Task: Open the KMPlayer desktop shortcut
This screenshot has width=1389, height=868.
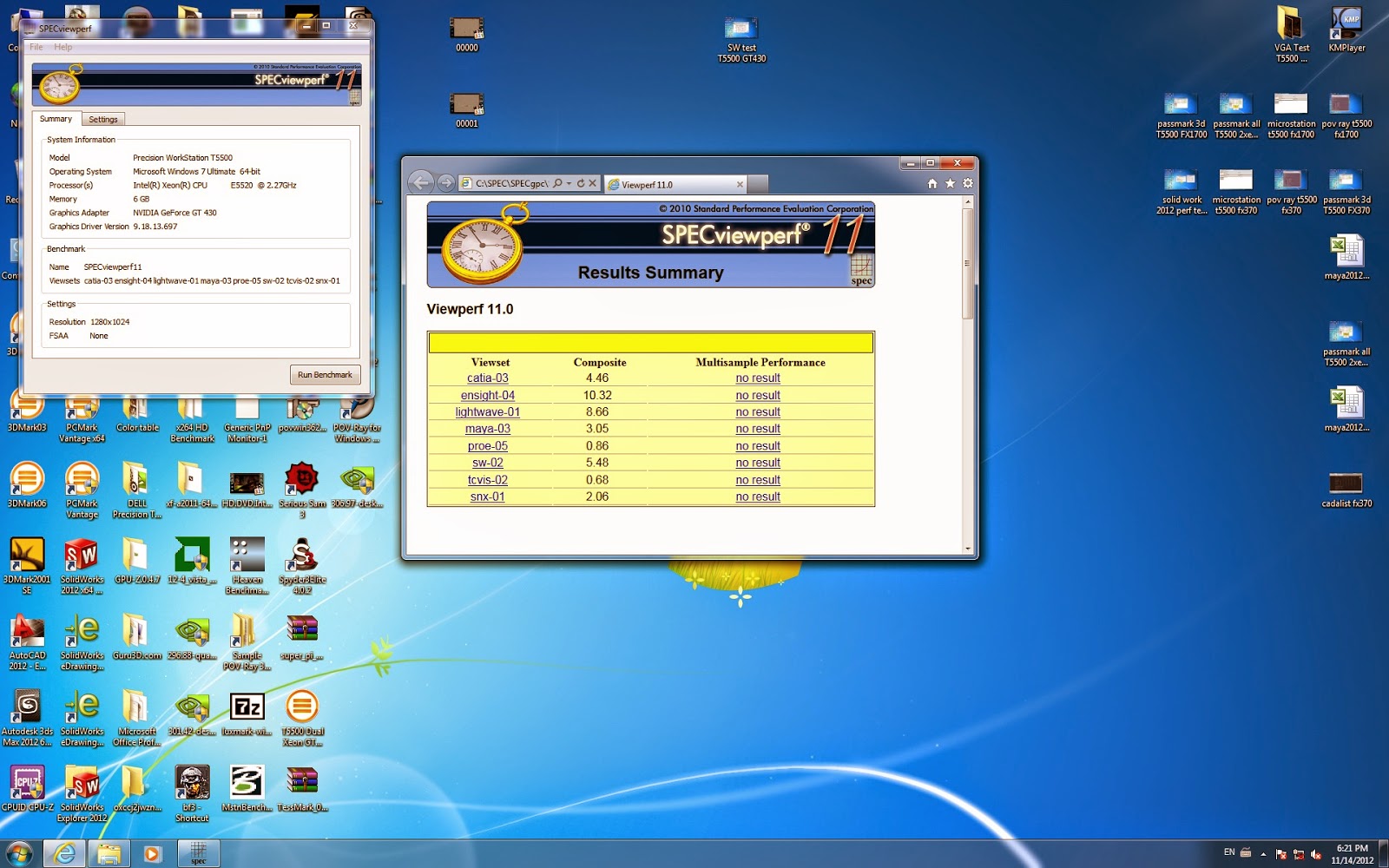Action: [1346, 30]
